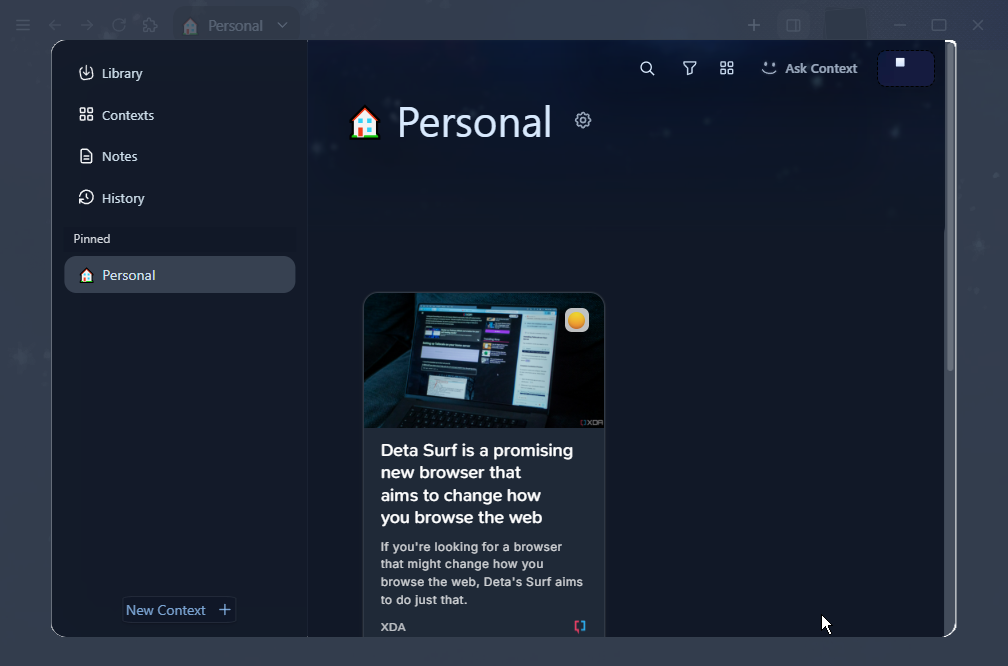Go back with the left arrow
Image resolution: width=1008 pixels, height=666 pixels.
(55, 25)
